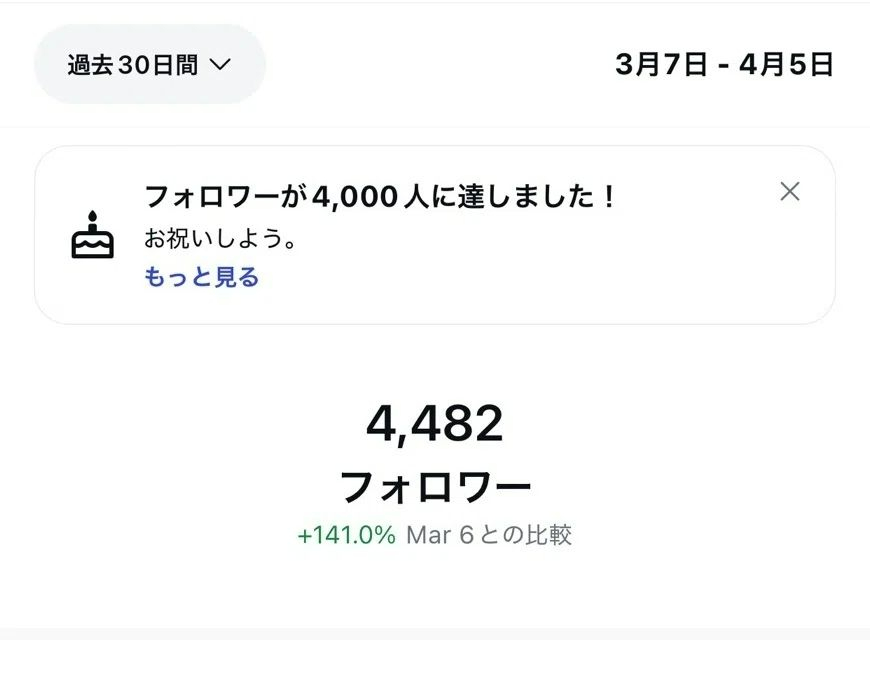Click the お祝いしよう。 subtitle text
Screen dimensions: 870x677
pos(221,240)
